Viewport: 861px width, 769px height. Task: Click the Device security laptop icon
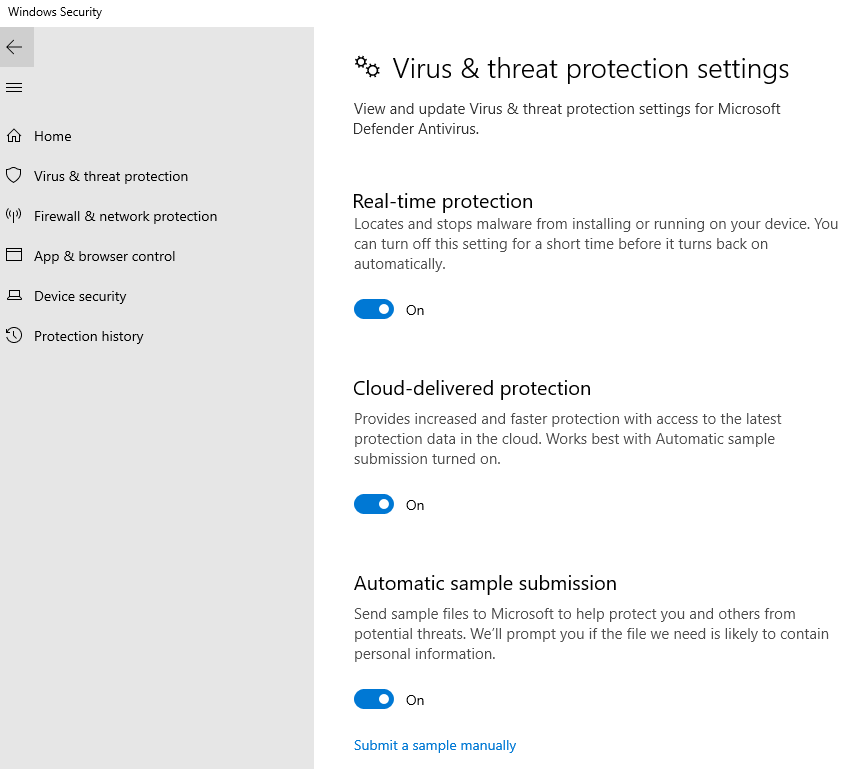pos(14,296)
